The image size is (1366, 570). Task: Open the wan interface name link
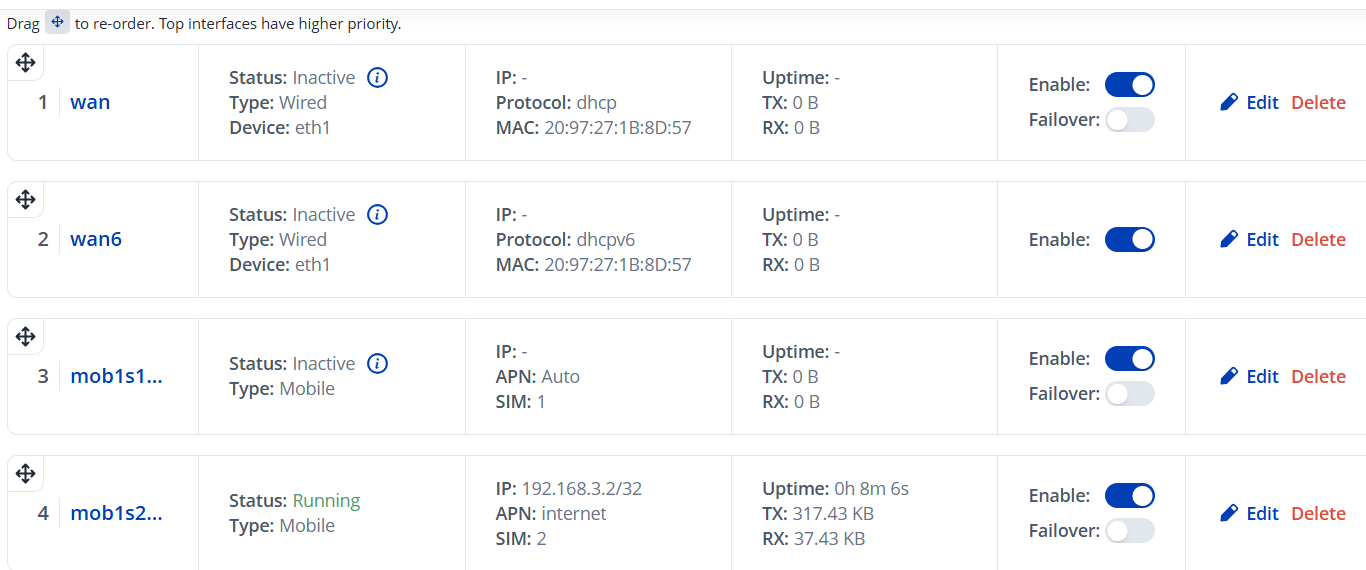(90, 102)
